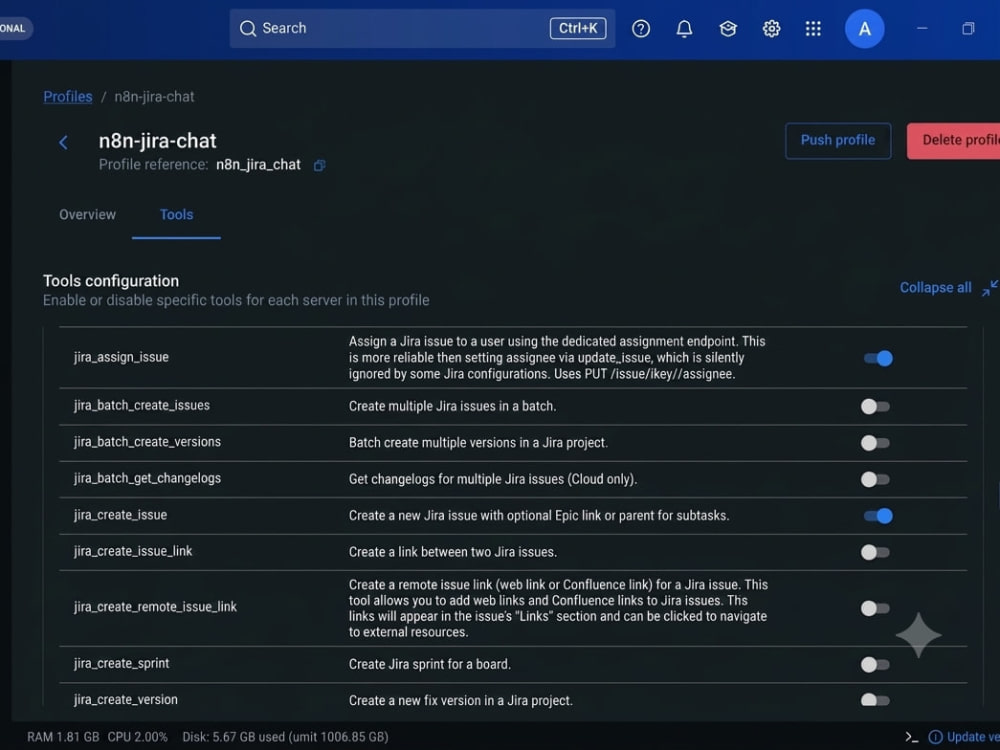Click the jira_create_version tool name
The width and height of the screenshot is (1000, 750).
tap(126, 700)
